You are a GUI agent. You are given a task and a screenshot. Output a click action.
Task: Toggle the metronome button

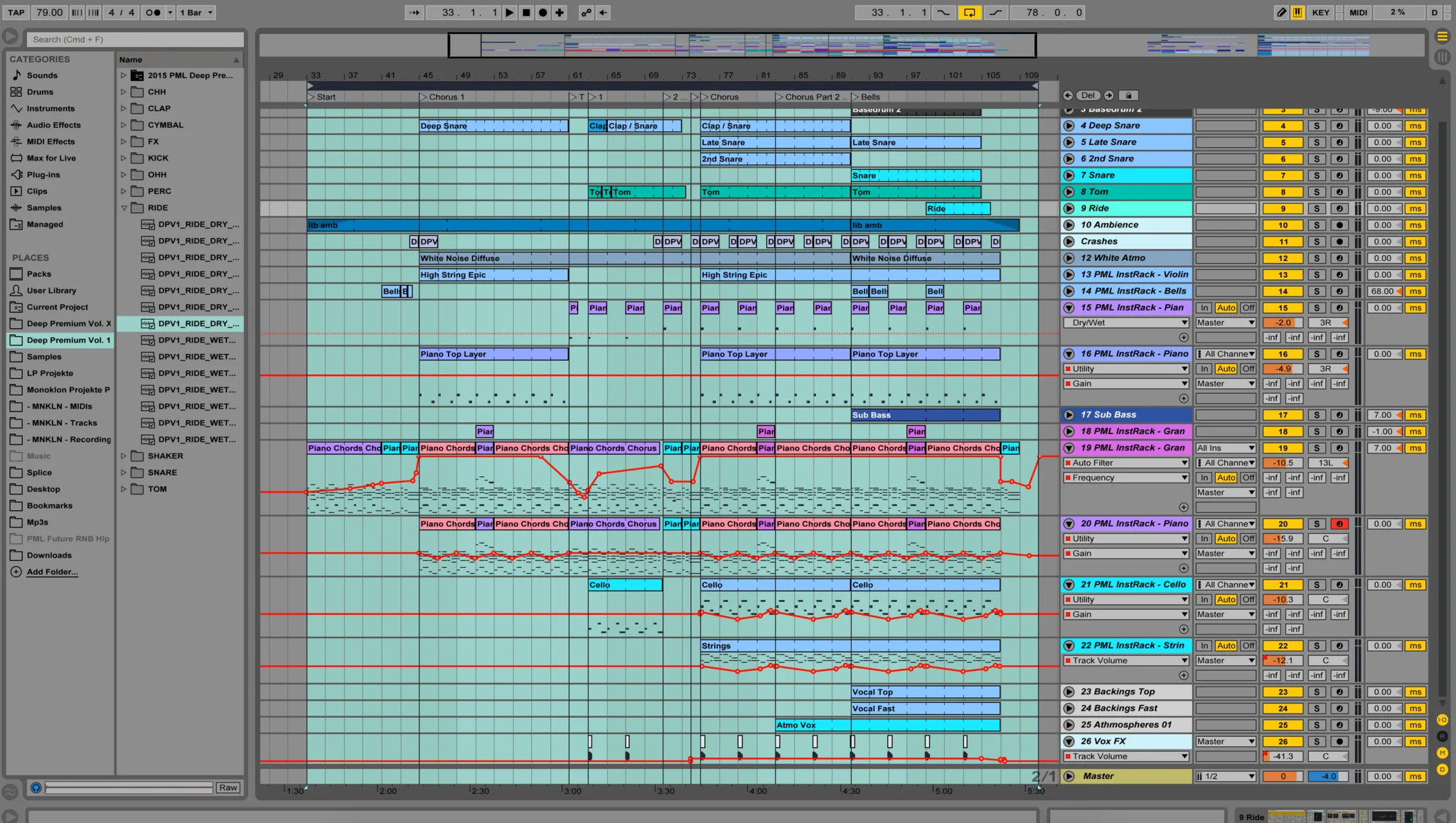[x=154, y=12]
